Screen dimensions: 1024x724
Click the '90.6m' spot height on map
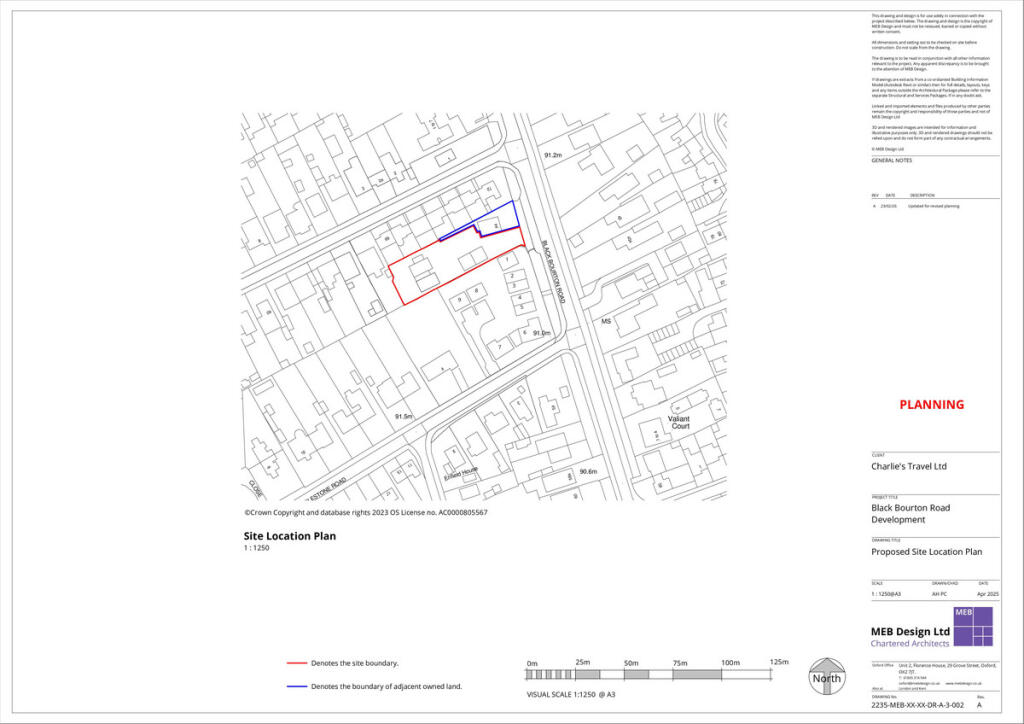588,471
